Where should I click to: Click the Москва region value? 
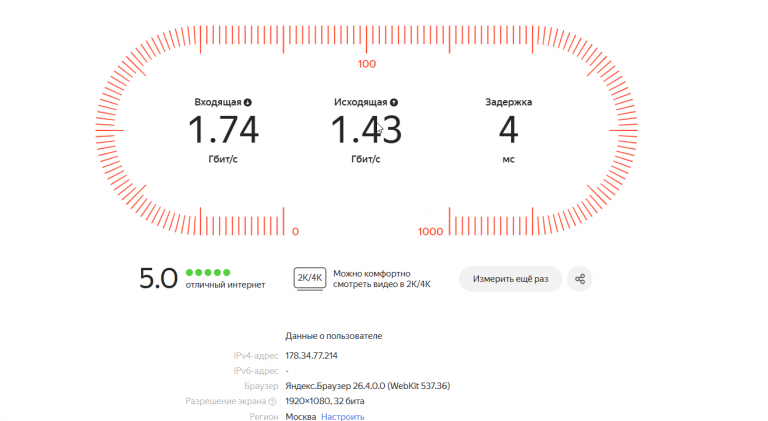click(301, 417)
